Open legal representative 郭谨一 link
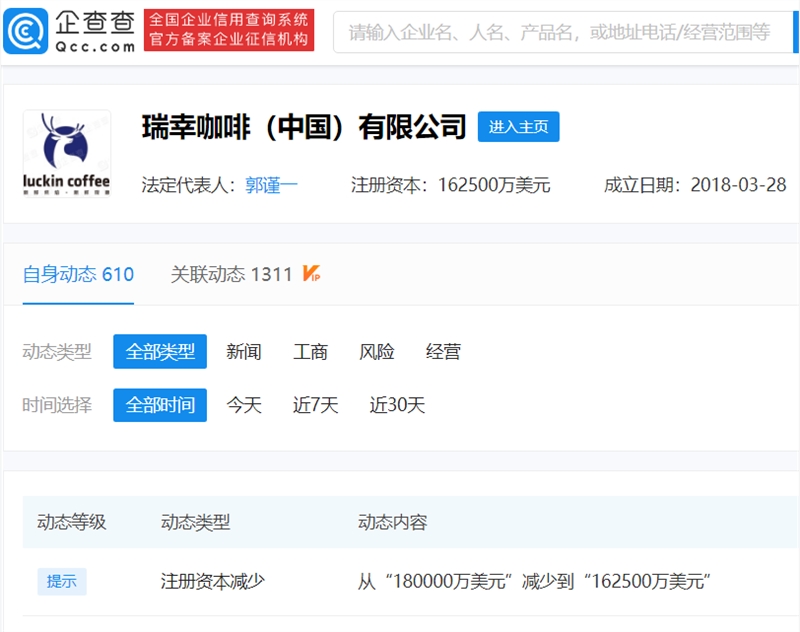Screen dimensions: 800x632 [272, 185]
